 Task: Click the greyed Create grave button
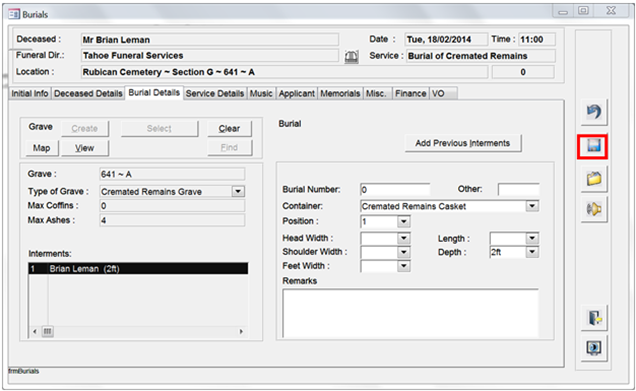coord(85,129)
